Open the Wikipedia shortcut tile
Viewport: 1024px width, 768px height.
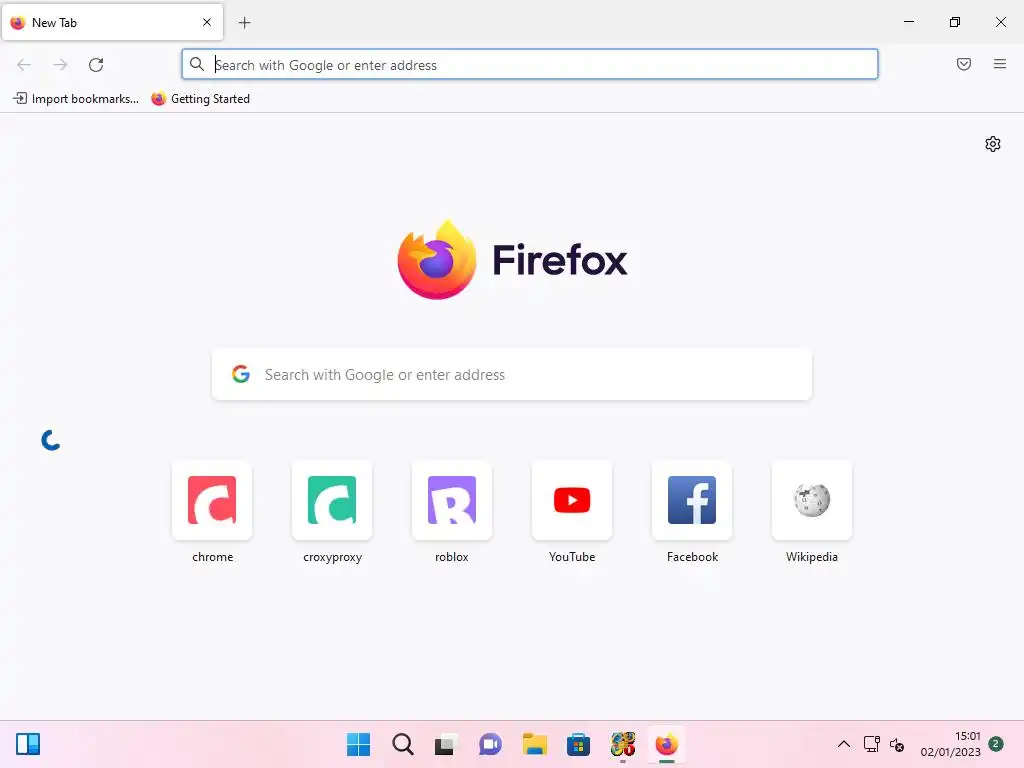[812, 513]
